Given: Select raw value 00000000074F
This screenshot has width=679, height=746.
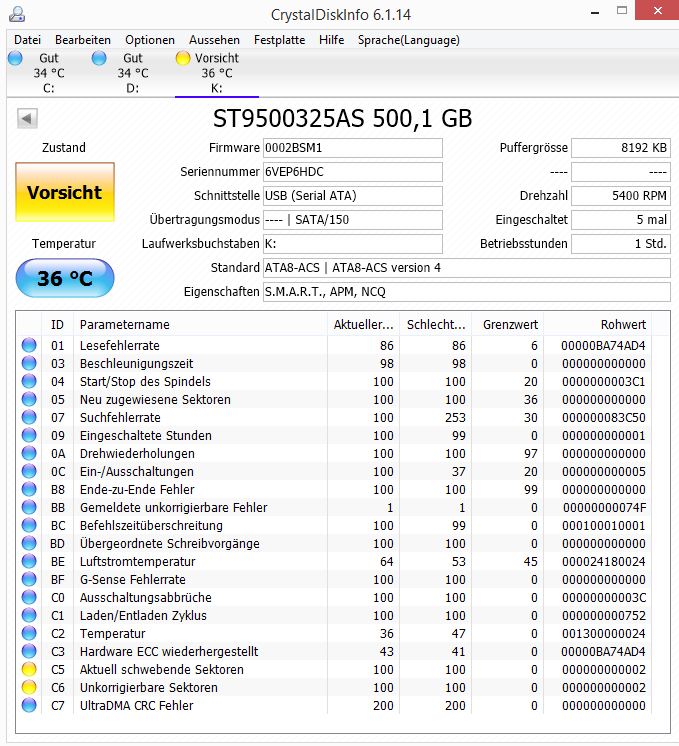Looking at the screenshot, I should [604, 508].
